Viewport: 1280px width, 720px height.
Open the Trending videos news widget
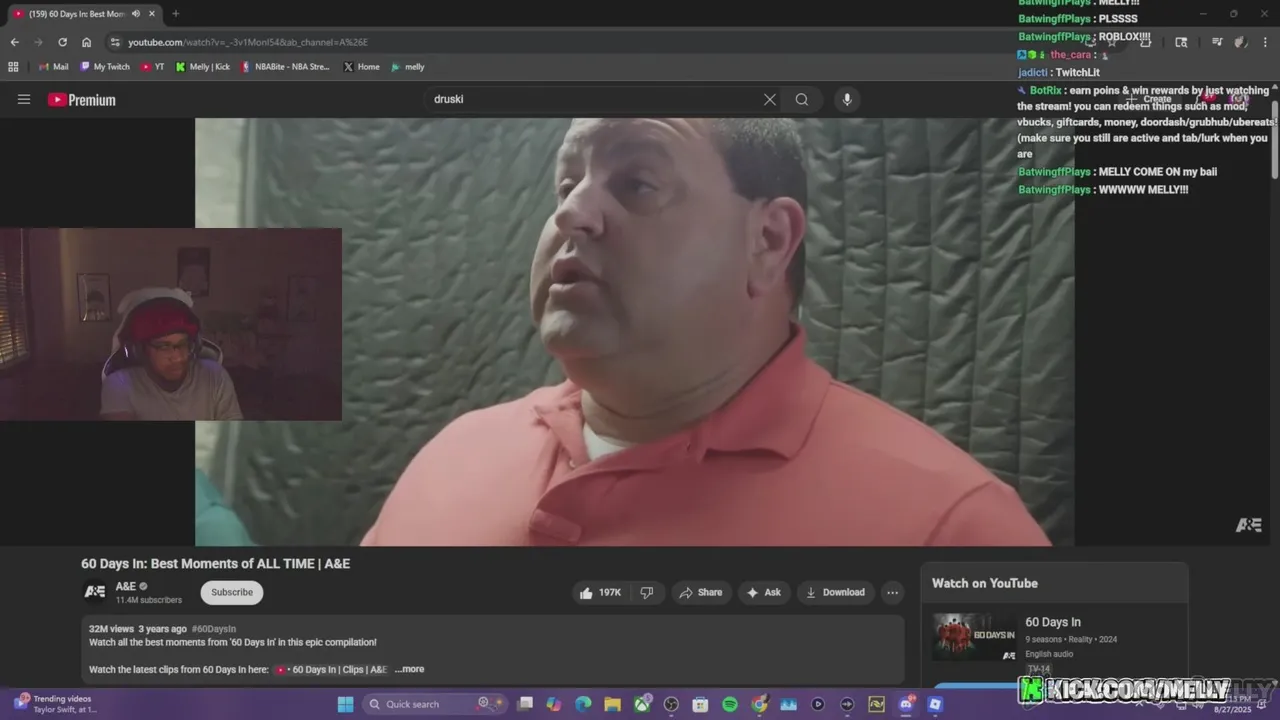(x=55, y=704)
